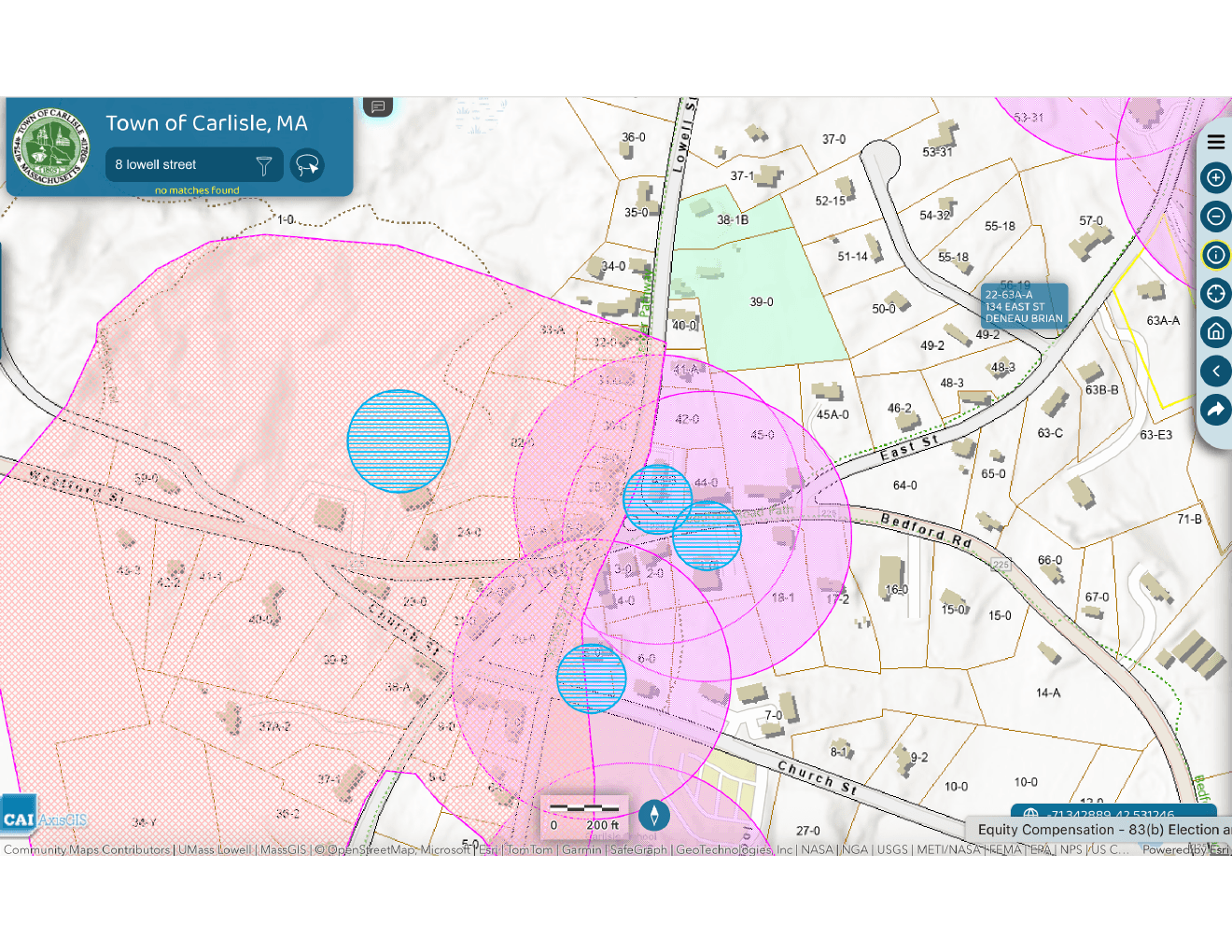Open the hamburger menu on the right toolbar
Screen dimensions: 1232x952
1215,142
